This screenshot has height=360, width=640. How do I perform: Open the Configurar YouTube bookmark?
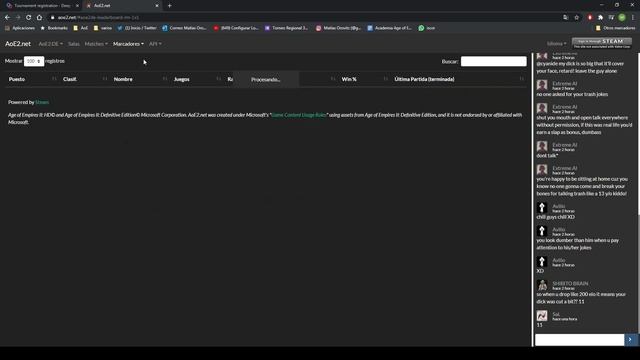pos(236,28)
